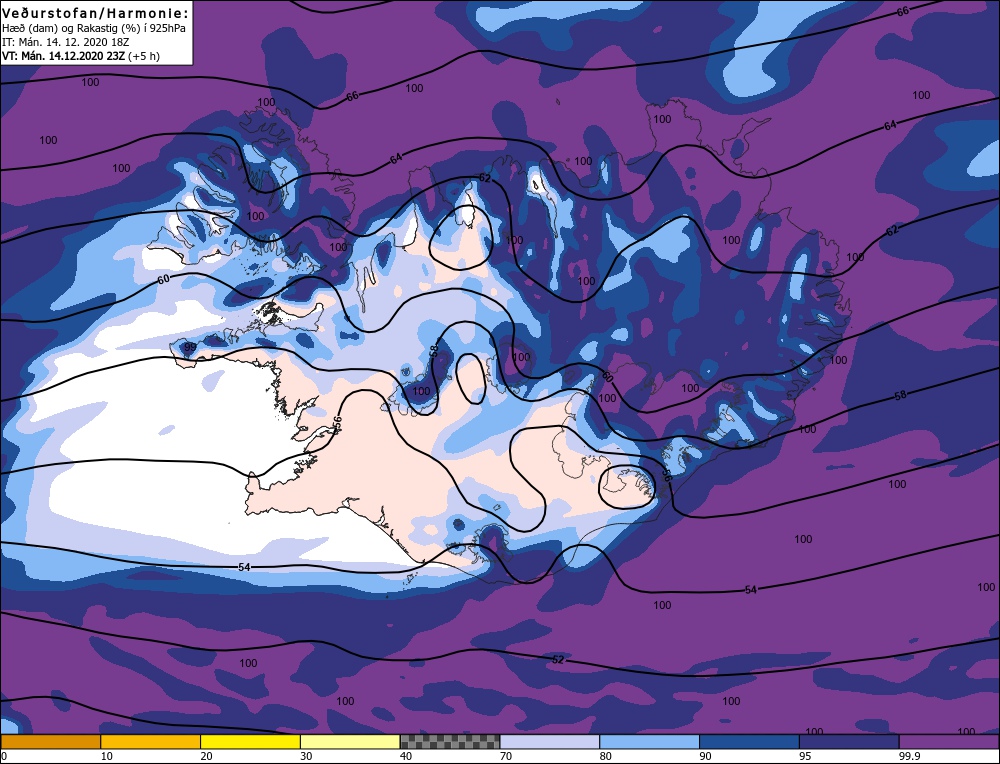
Task: Click the '95' legend scale label
Action: [805, 756]
